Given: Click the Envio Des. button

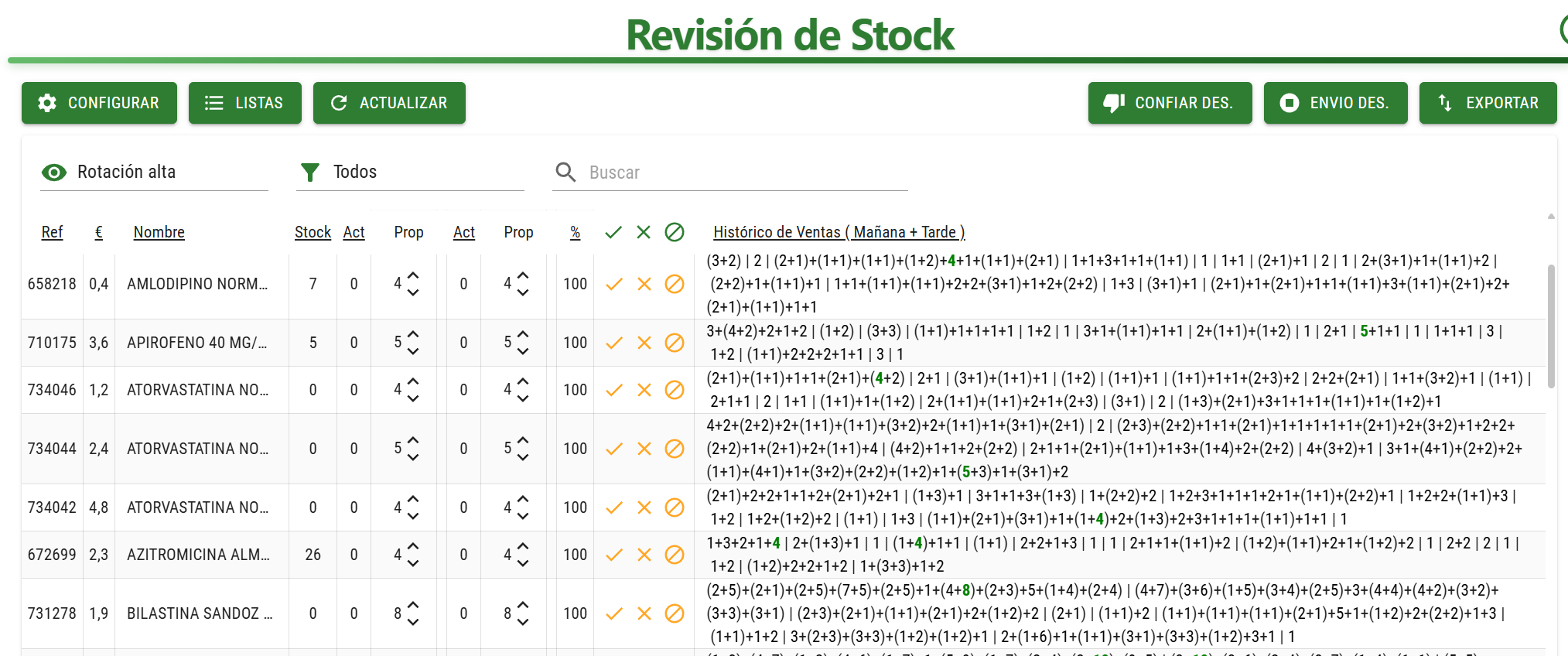Looking at the screenshot, I should click(x=1336, y=103).
